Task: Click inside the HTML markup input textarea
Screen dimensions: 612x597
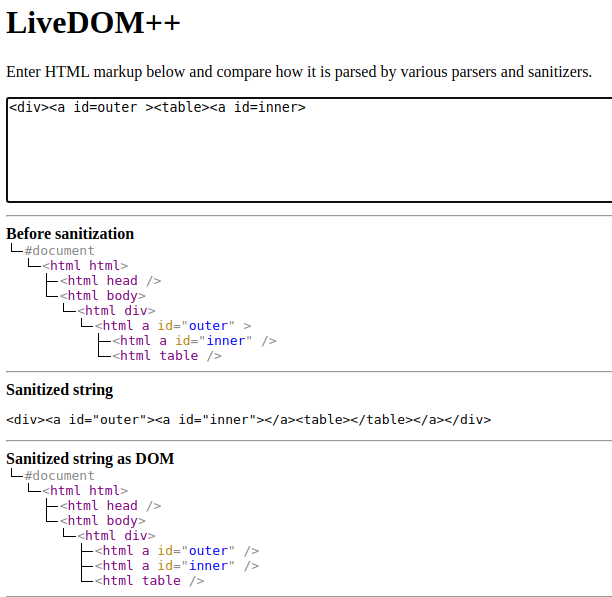Action: (308, 150)
